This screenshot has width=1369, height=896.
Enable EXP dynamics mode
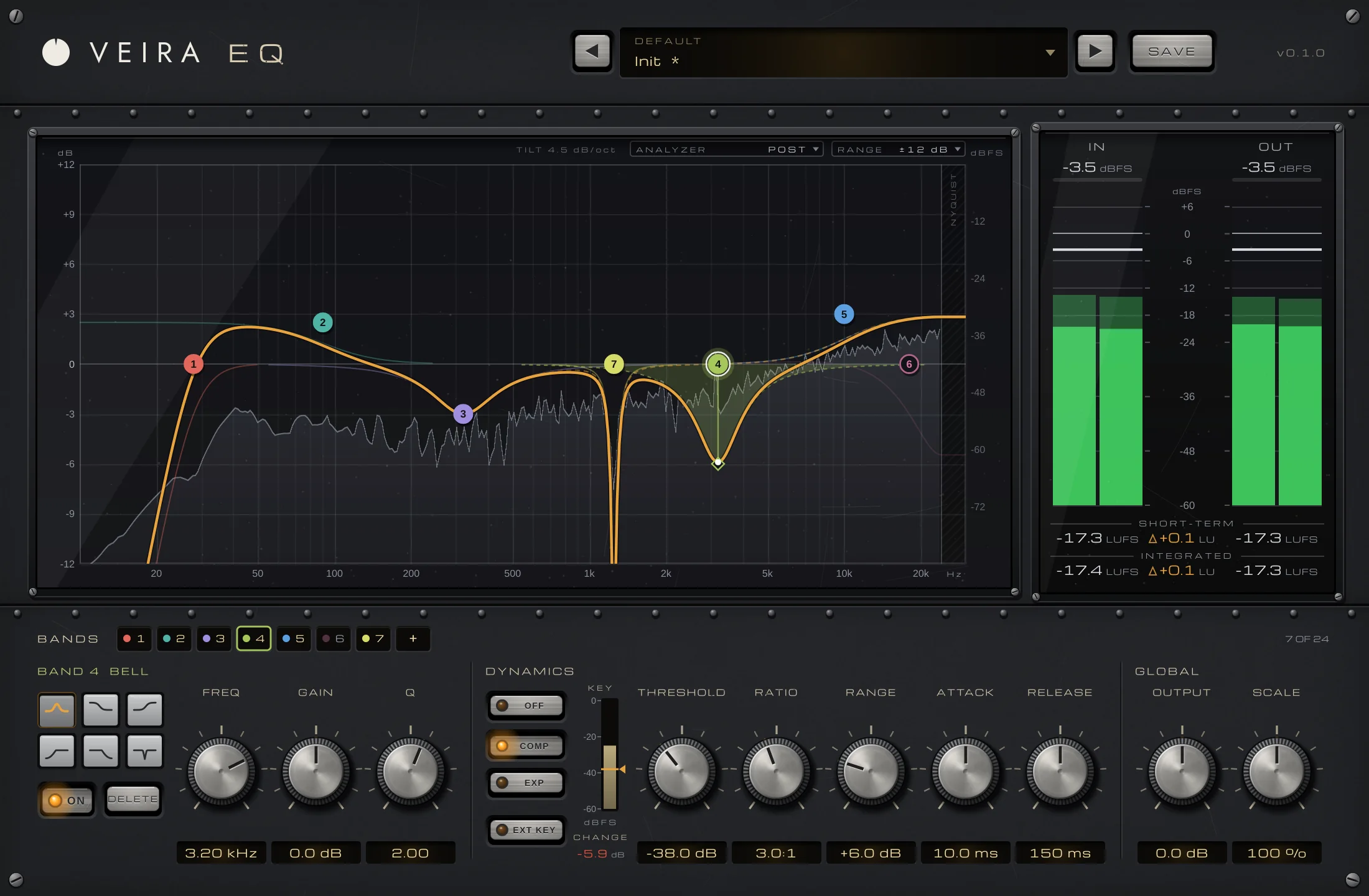(526, 783)
